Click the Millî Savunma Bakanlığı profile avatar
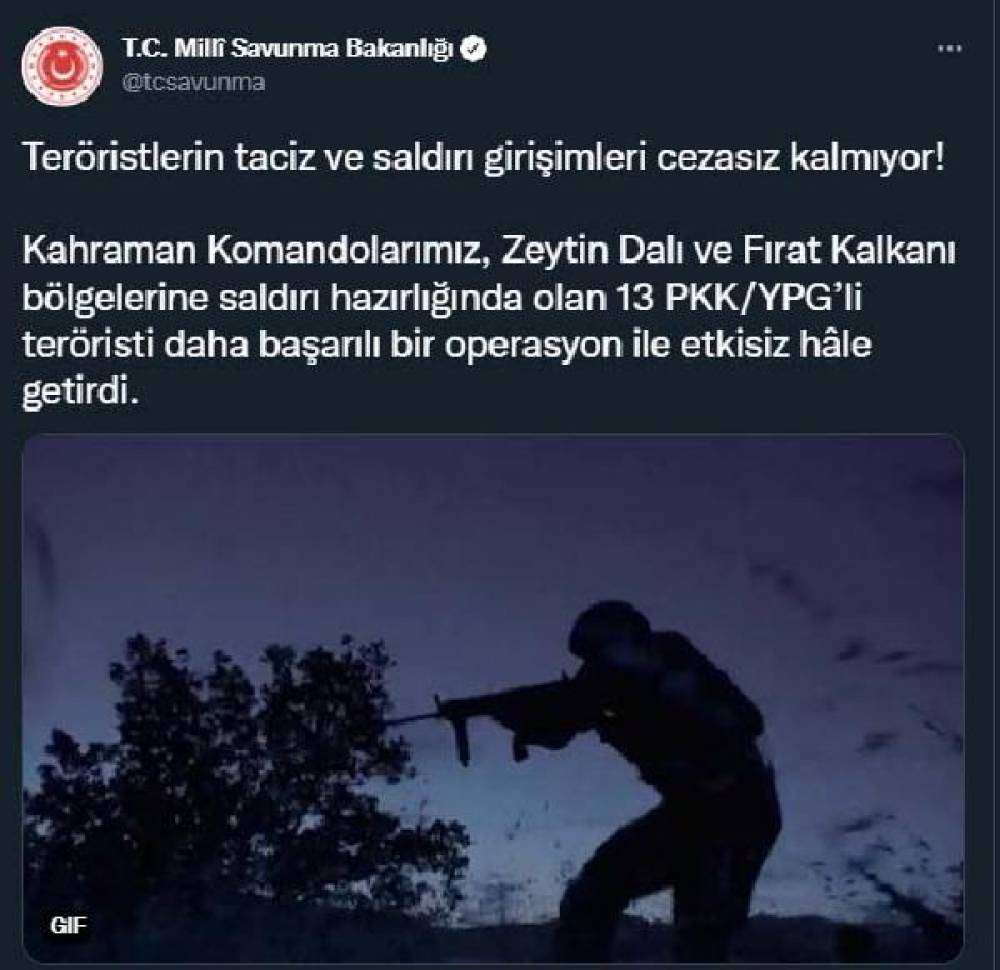The width and height of the screenshot is (1000, 970). (61, 66)
